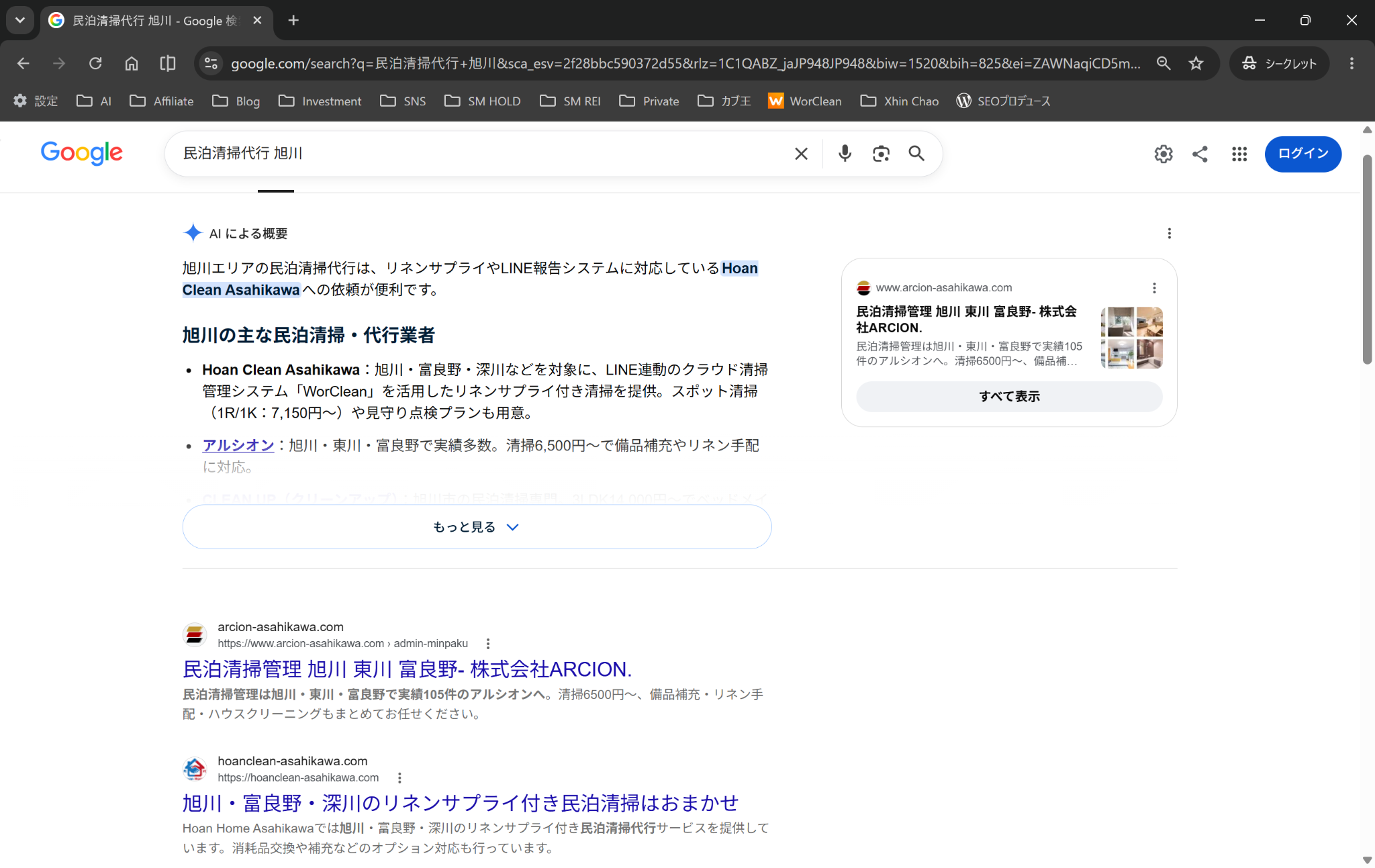Open site information icon in address bar

(211, 63)
